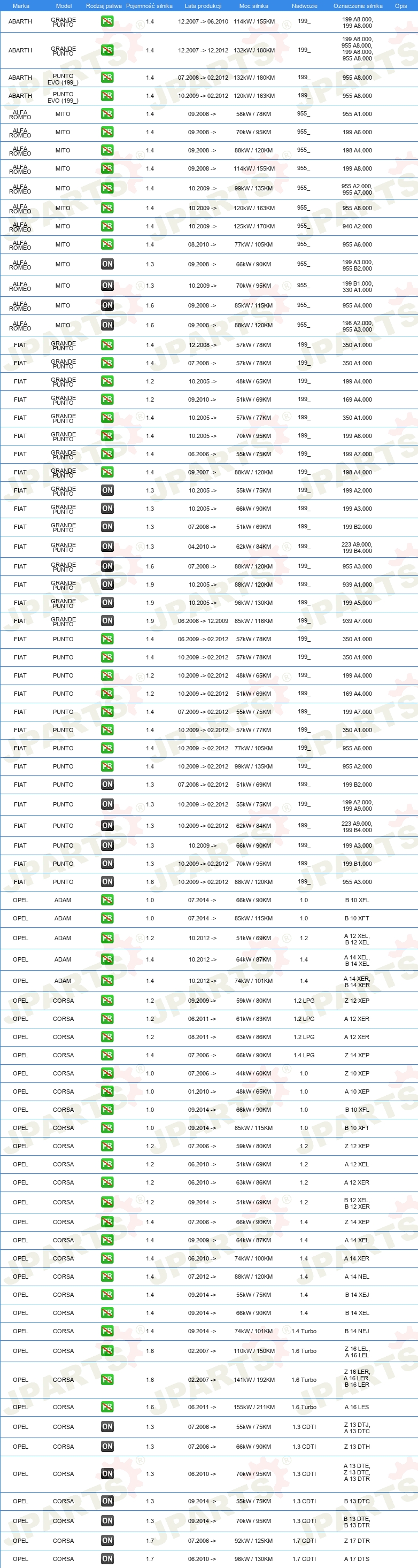Click petrol icon for Corsa 141kW/192KM row

pos(107,1380)
